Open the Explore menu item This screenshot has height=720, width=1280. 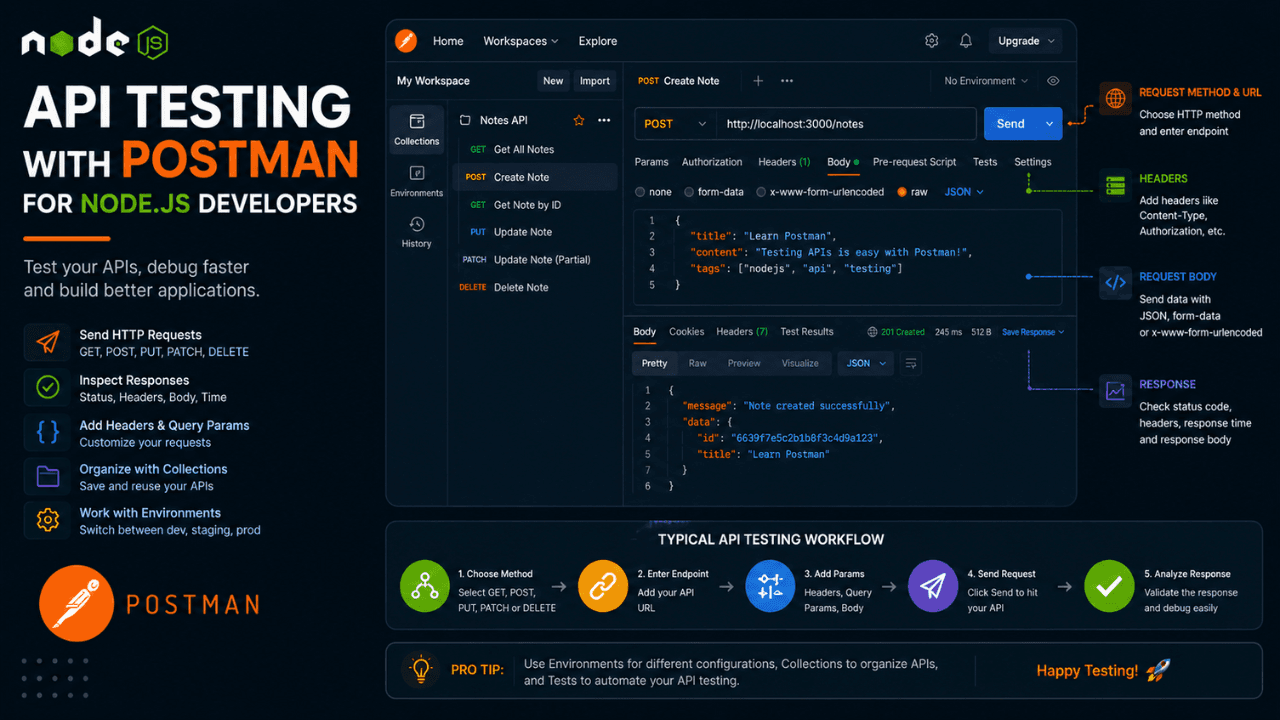[598, 41]
